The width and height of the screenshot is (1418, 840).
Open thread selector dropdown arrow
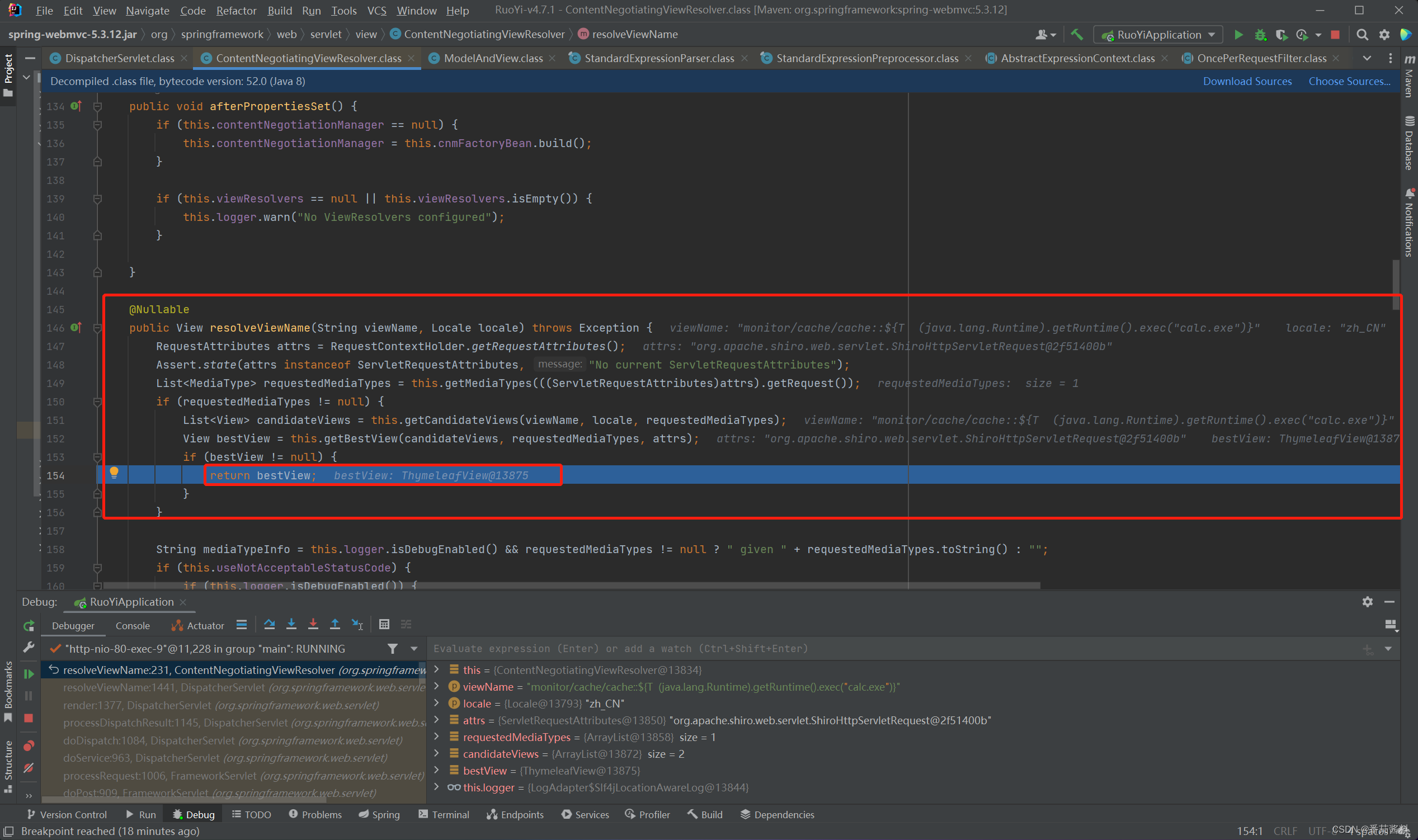tap(414, 649)
